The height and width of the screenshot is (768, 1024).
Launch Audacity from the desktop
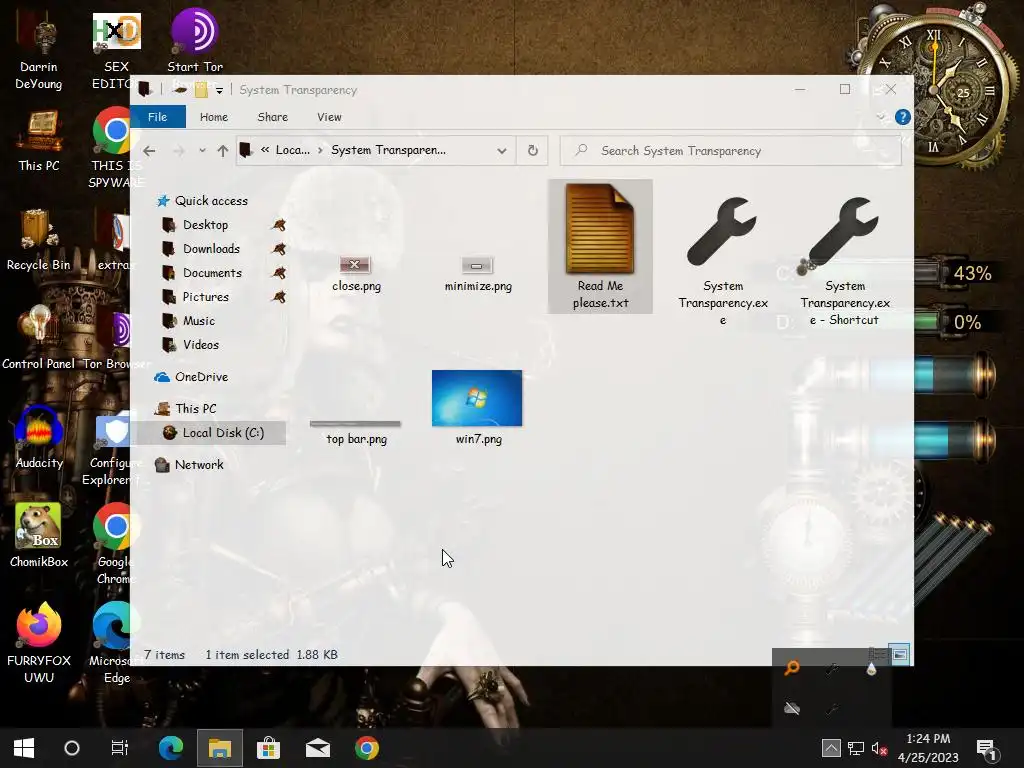pyautogui.click(x=39, y=438)
